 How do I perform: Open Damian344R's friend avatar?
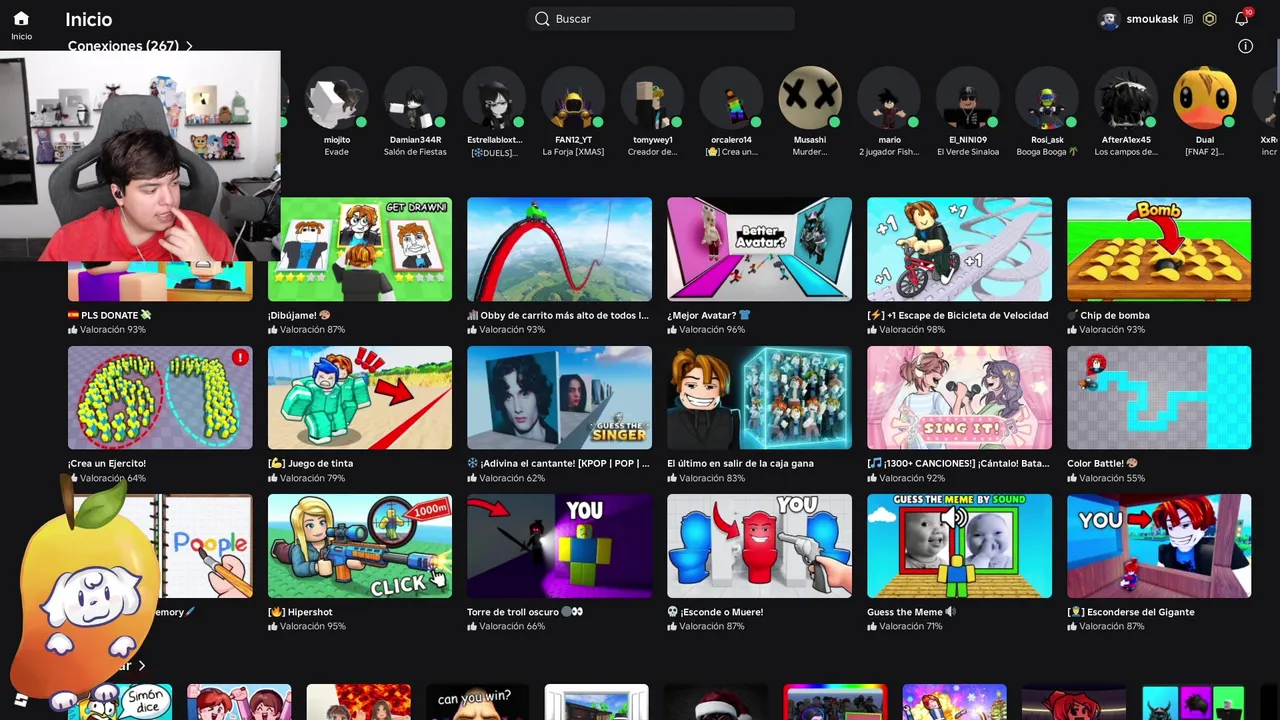(415, 99)
